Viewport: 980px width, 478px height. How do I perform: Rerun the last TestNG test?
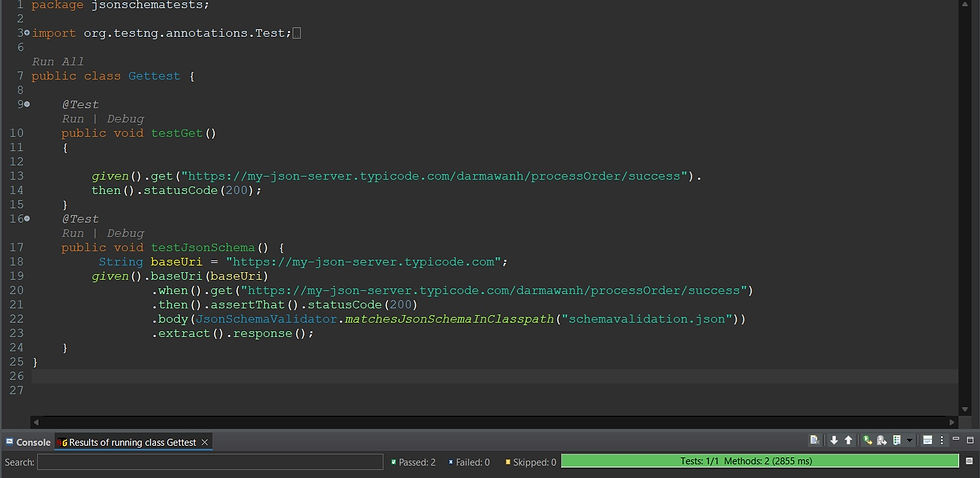click(868, 440)
